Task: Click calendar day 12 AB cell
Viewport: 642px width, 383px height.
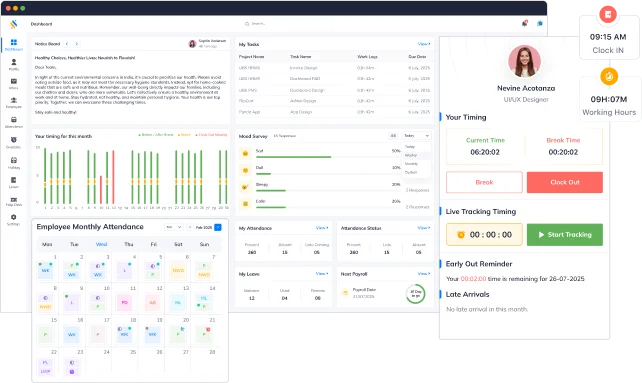Action: point(152,302)
